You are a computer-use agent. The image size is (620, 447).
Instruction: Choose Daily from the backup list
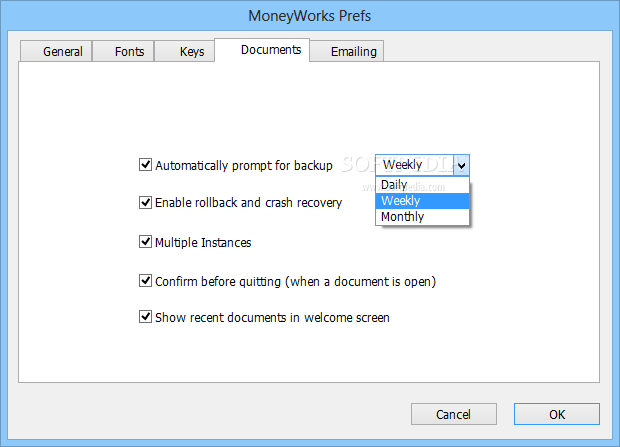[422, 185]
